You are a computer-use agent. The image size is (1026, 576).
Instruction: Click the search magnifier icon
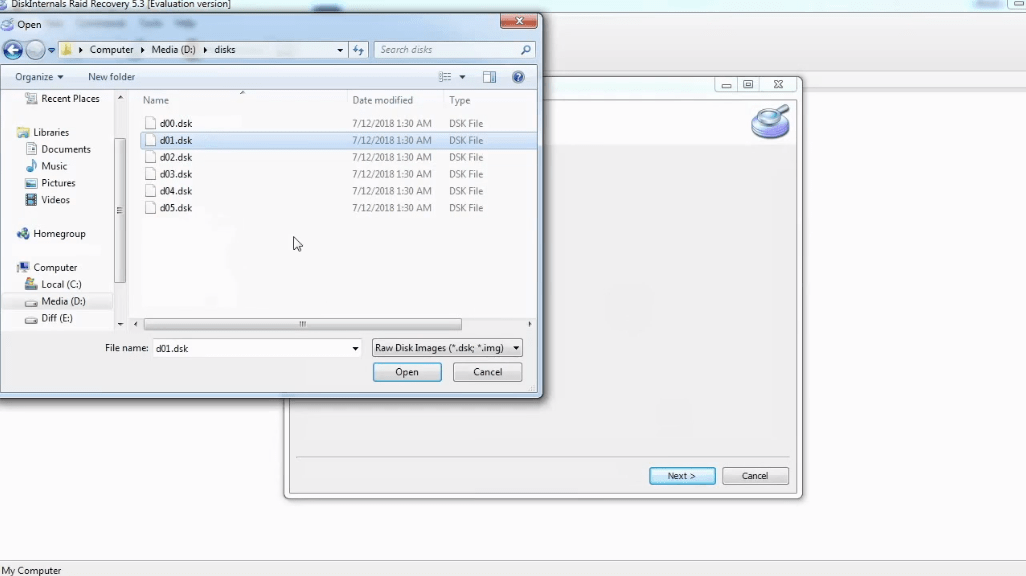click(526, 50)
